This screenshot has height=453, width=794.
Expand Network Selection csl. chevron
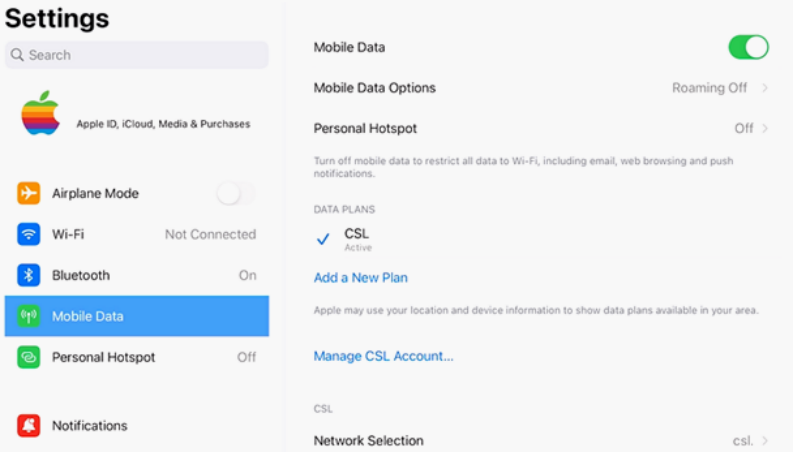click(765, 441)
